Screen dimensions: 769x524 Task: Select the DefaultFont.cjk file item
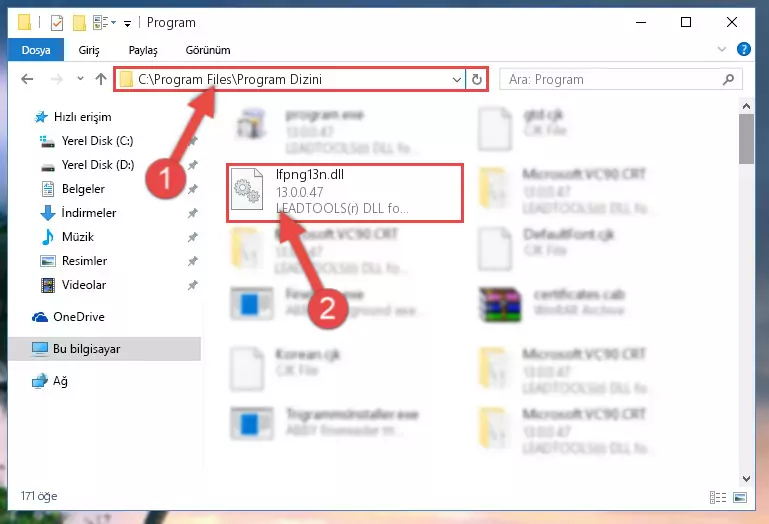click(x=546, y=248)
